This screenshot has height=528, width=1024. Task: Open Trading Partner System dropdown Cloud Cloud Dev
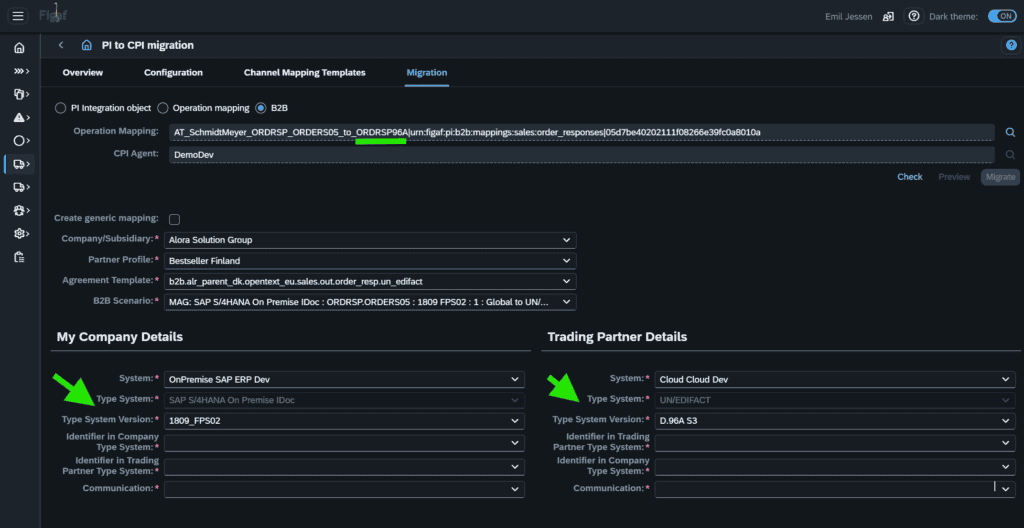(835, 379)
